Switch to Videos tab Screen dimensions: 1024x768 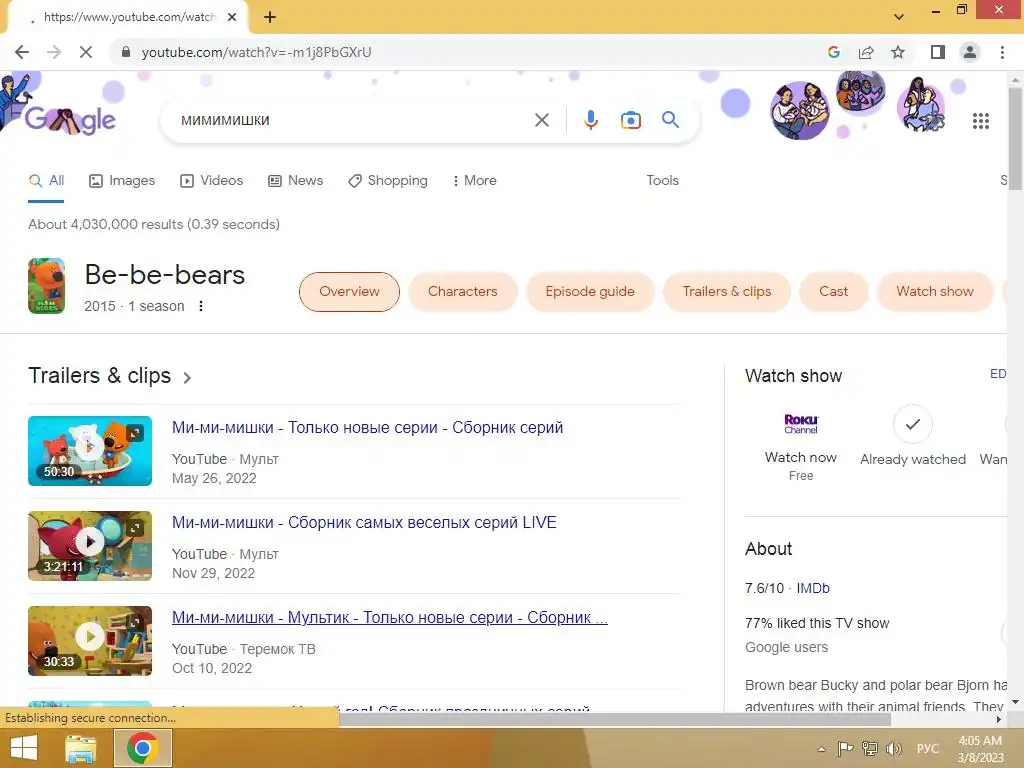pos(211,181)
